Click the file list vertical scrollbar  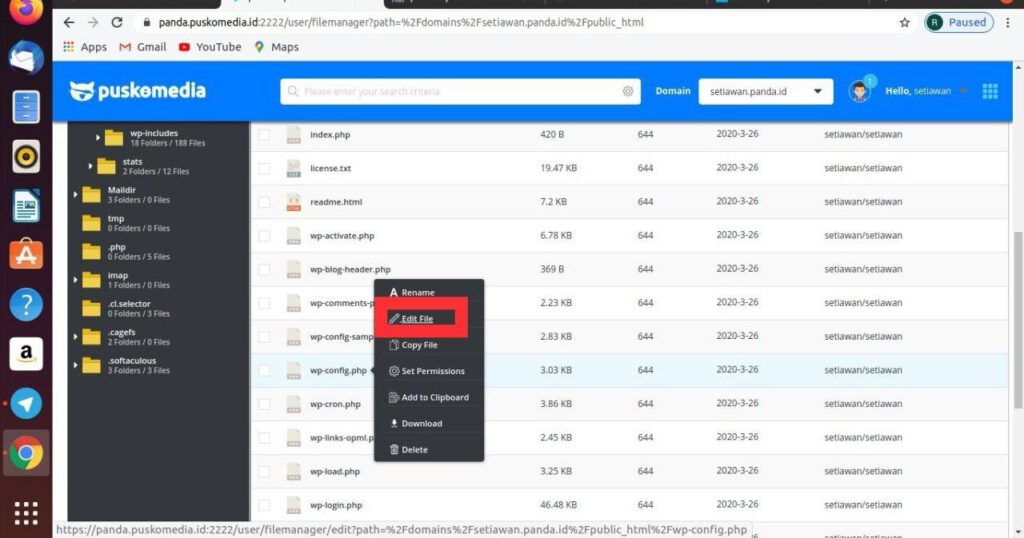coord(1017,320)
